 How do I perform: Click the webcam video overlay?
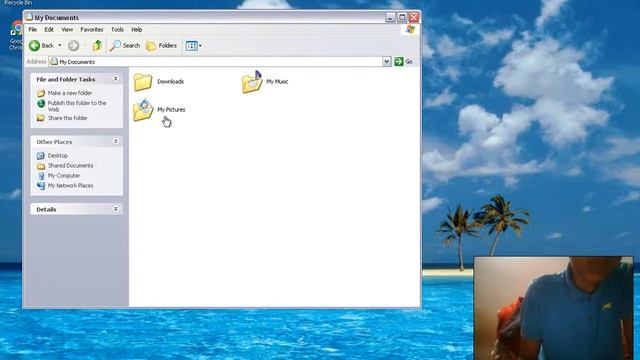(x=553, y=308)
